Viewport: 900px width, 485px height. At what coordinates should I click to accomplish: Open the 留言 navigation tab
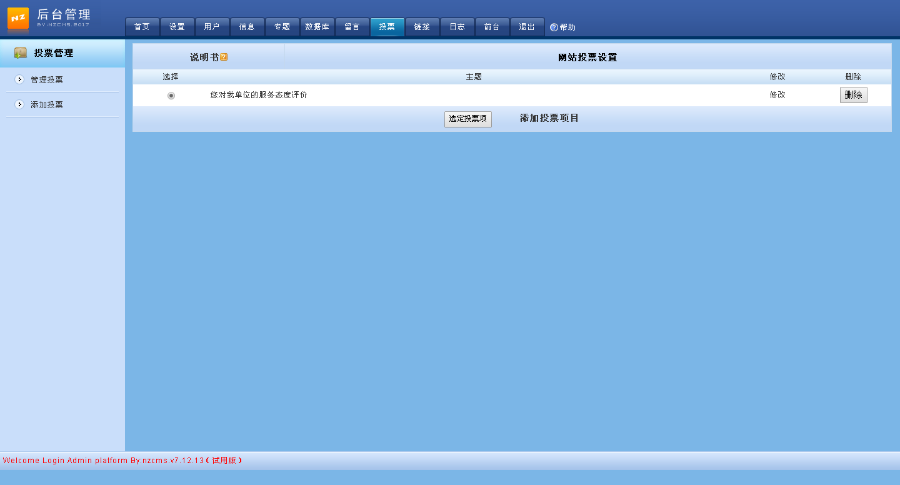(352, 27)
